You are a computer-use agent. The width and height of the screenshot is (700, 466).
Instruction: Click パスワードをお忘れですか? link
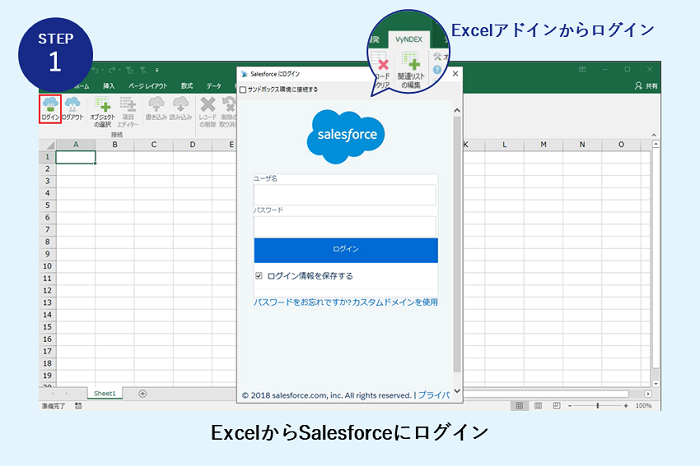coord(302,302)
